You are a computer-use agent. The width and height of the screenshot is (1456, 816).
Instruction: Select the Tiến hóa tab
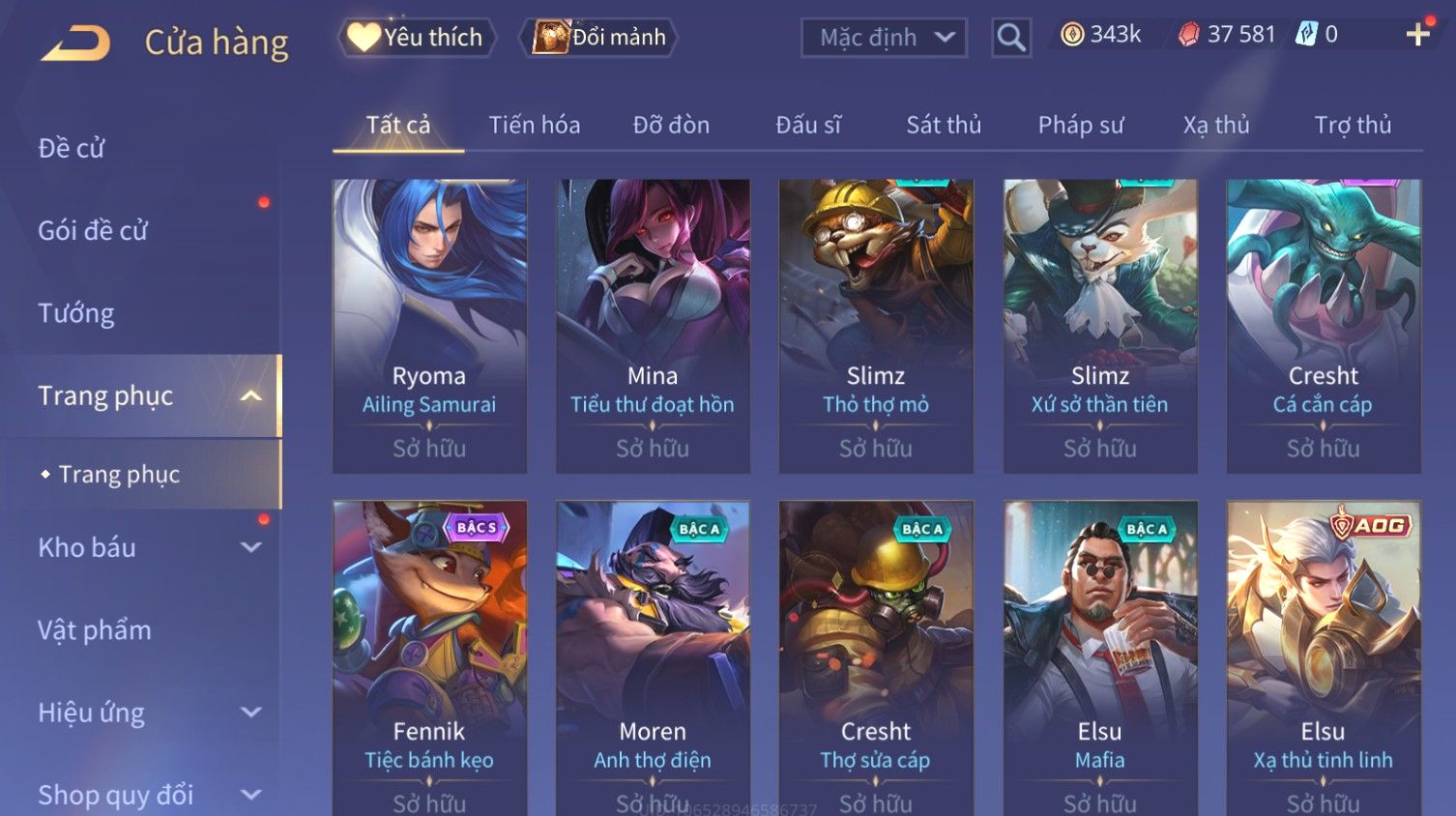535,125
